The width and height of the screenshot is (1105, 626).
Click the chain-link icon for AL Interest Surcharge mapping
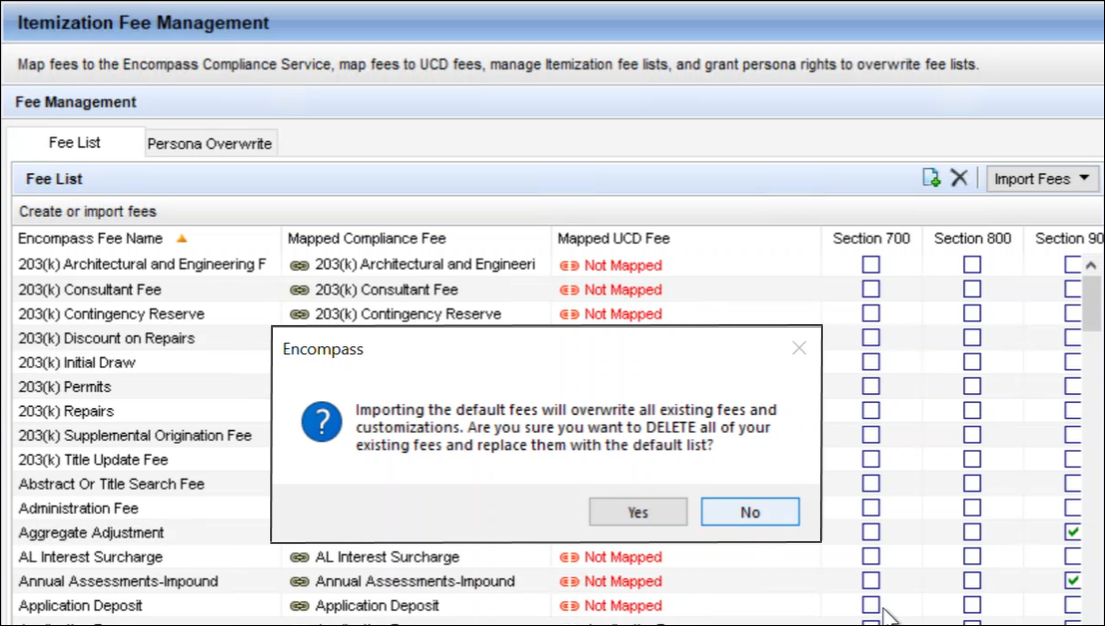[x=300, y=558]
